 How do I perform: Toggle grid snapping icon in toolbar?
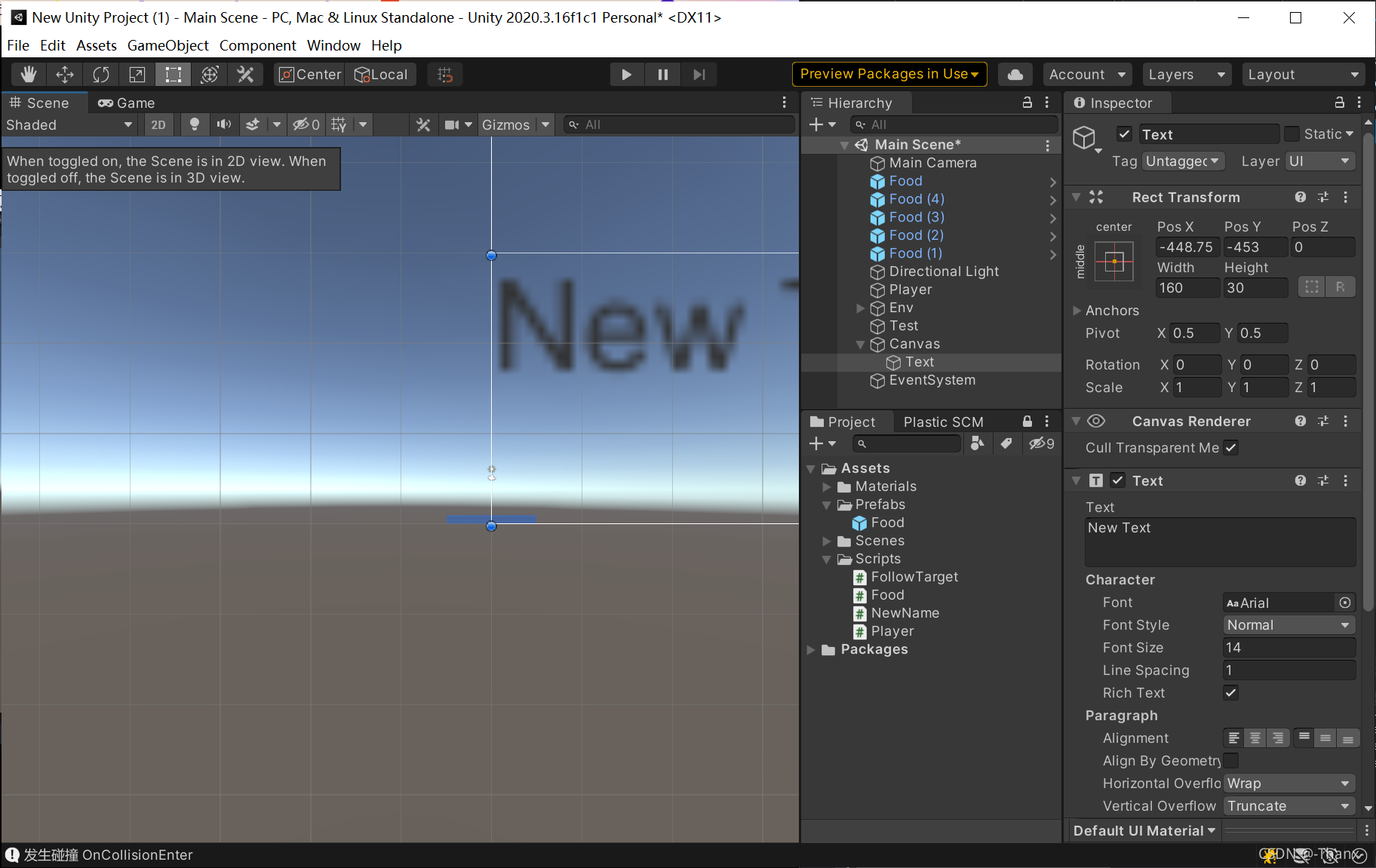pyautogui.click(x=445, y=75)
